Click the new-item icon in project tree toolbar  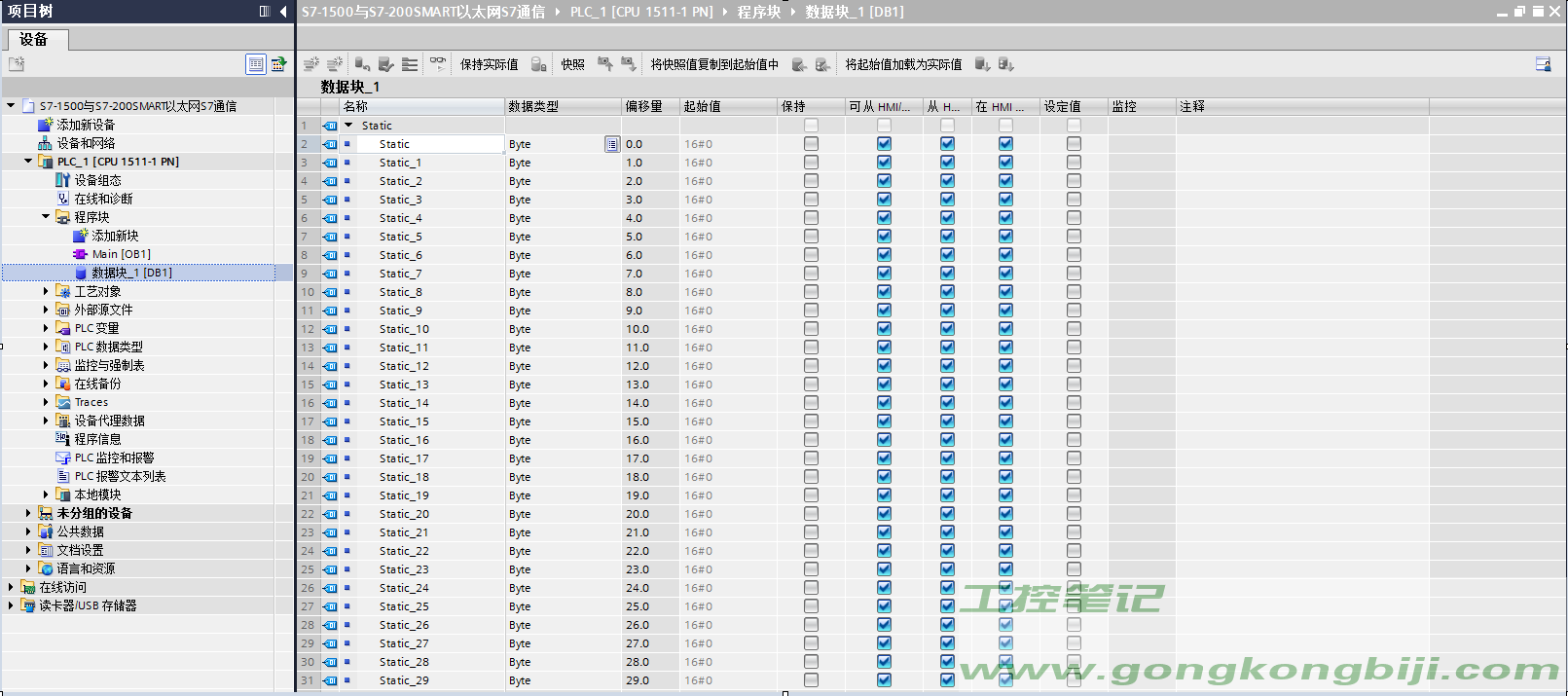coord(17,64)
